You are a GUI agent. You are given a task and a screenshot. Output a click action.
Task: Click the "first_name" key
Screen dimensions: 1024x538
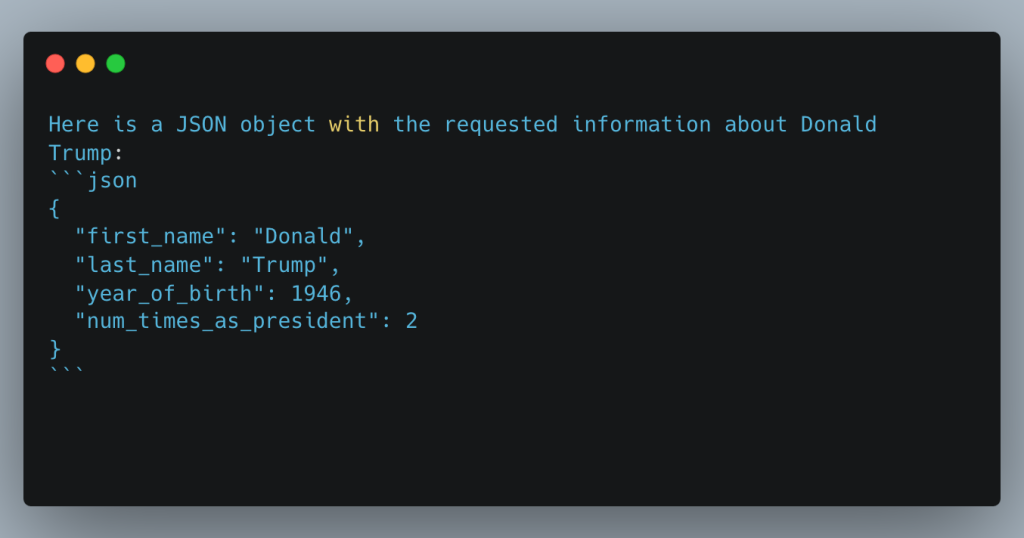tap(151, 236)
